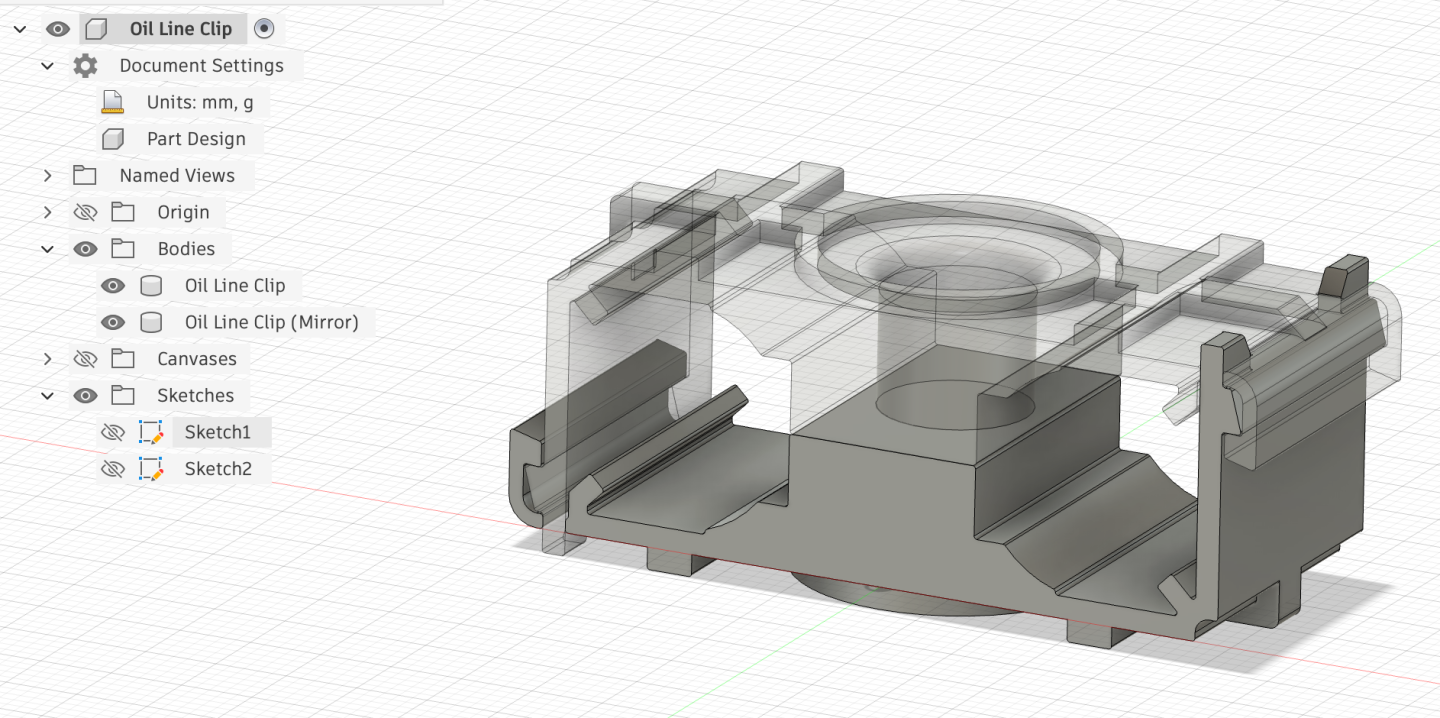This screenshot has height=718, width=1440.
Task: Click the cylinder icon of Oil Line Clip (Mirror)
Action: (x=151, y=322)
